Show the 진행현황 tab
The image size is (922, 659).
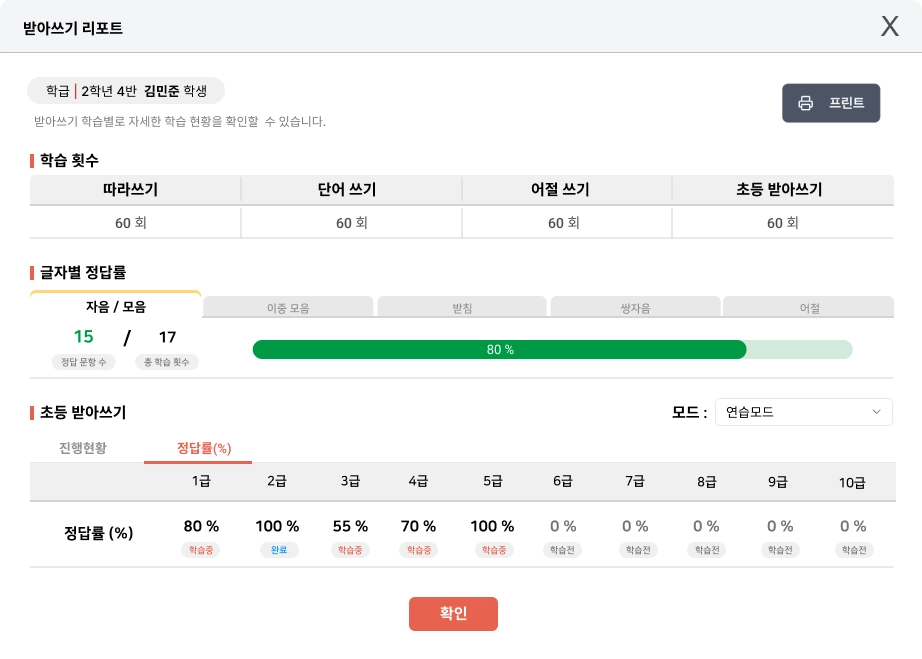[83, 448]
